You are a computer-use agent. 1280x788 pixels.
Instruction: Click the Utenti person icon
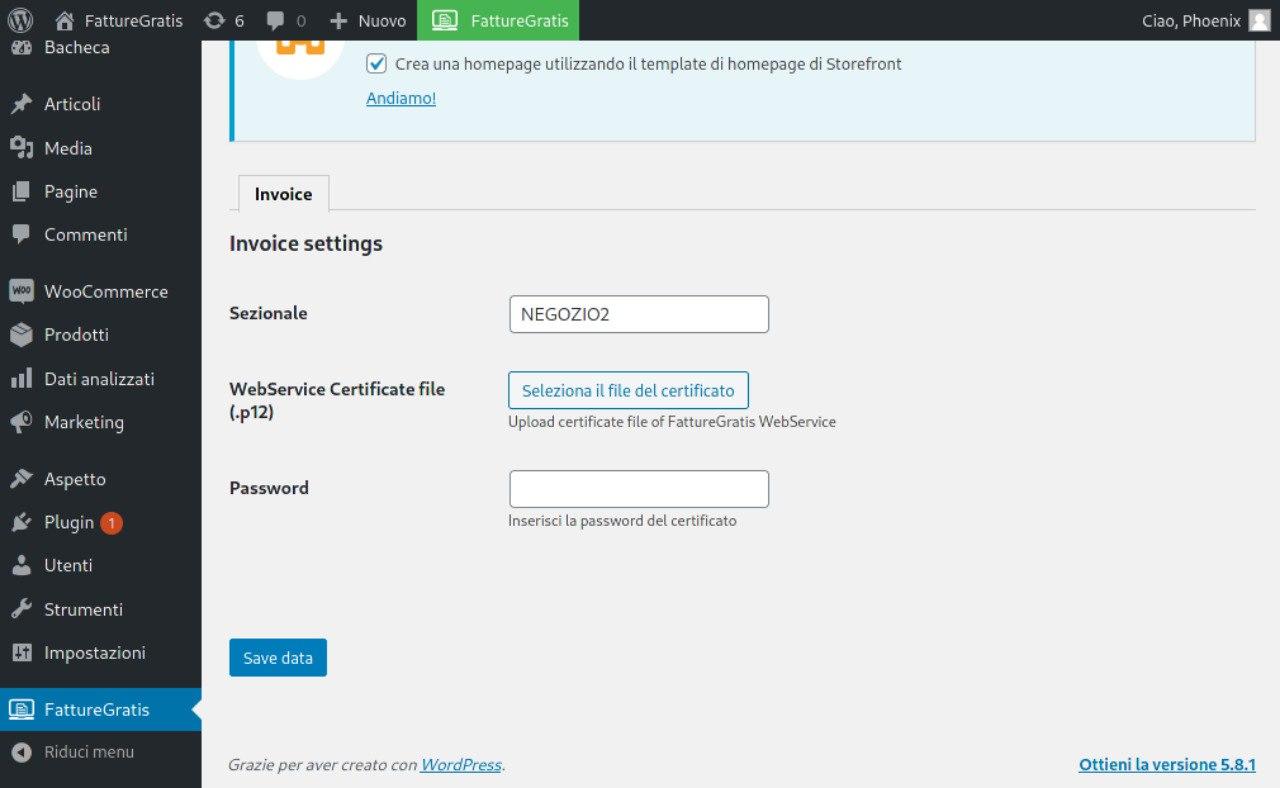pos(21,565)
